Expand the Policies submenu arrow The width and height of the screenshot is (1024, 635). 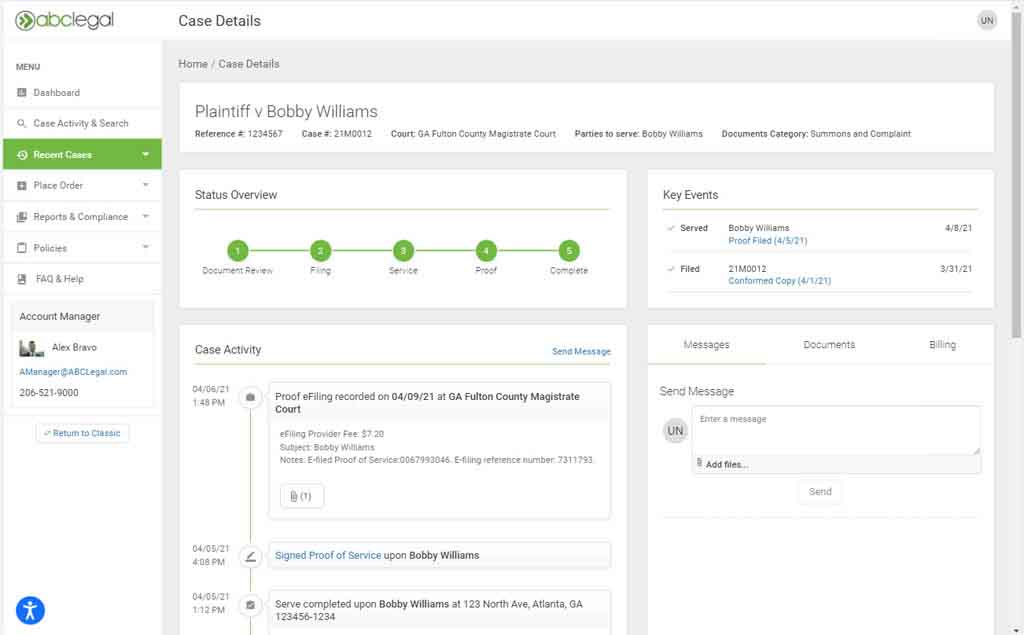coord(146,247)
